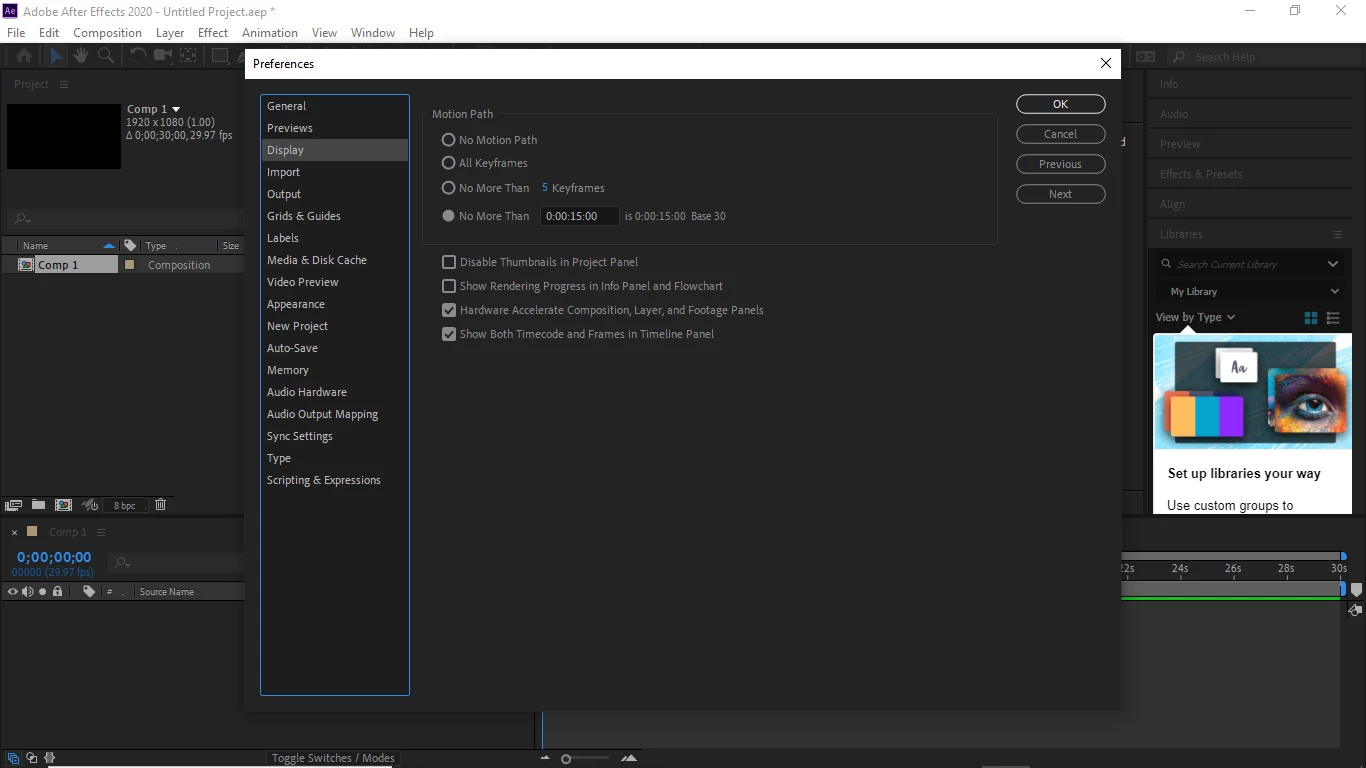Select the Rectangle shape tool
This screenshot has width=1366, height=768.
(x=221, y=56)
